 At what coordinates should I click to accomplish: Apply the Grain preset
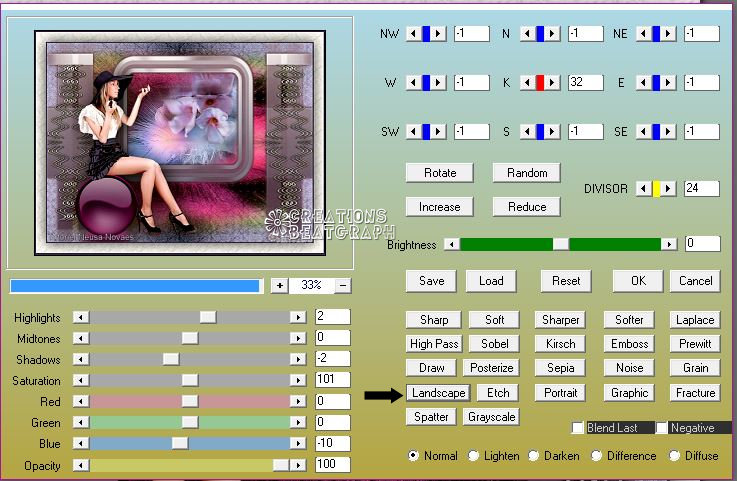tap(695, 368)
